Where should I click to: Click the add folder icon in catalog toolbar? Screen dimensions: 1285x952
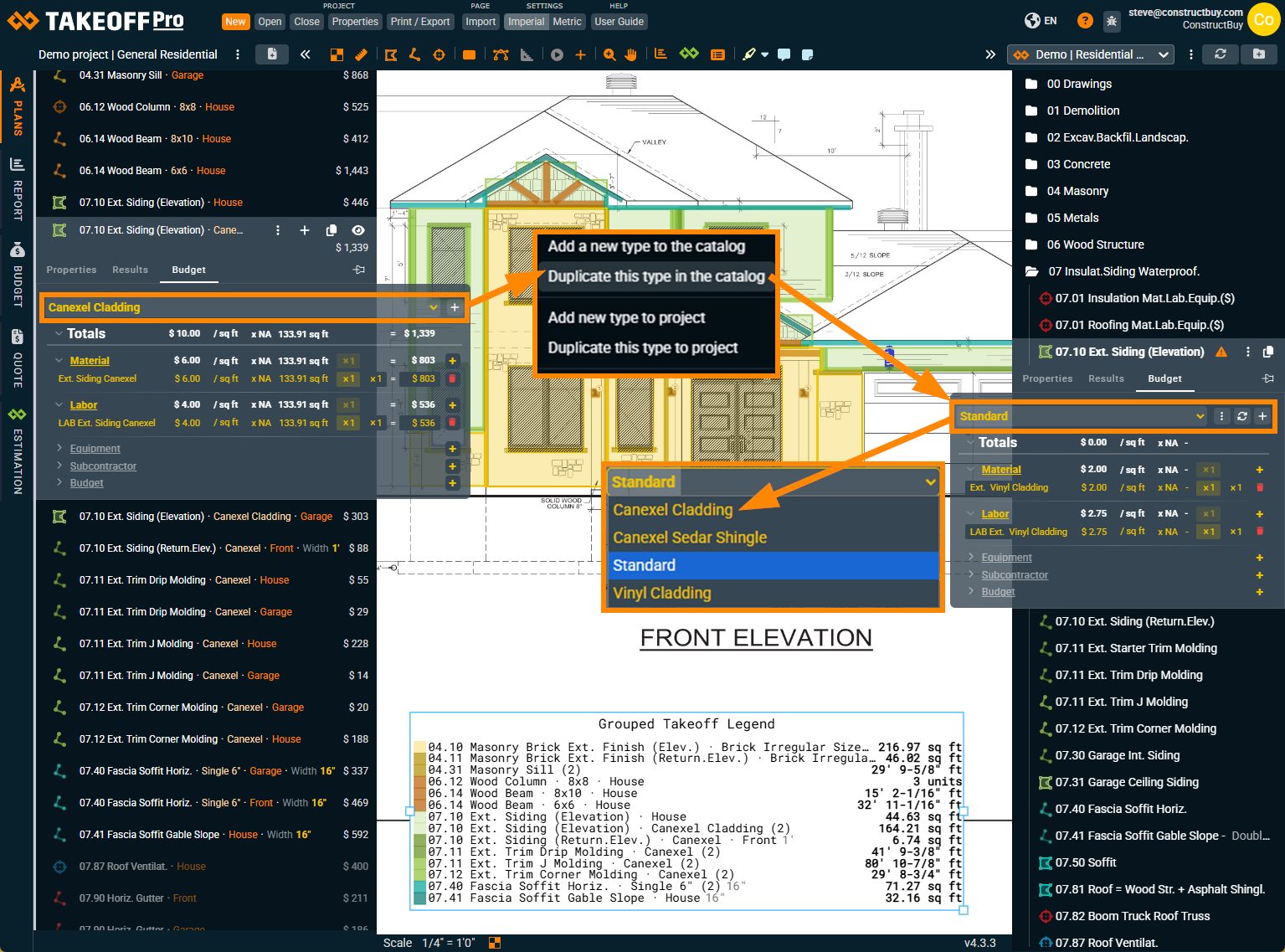point(1259,54)
